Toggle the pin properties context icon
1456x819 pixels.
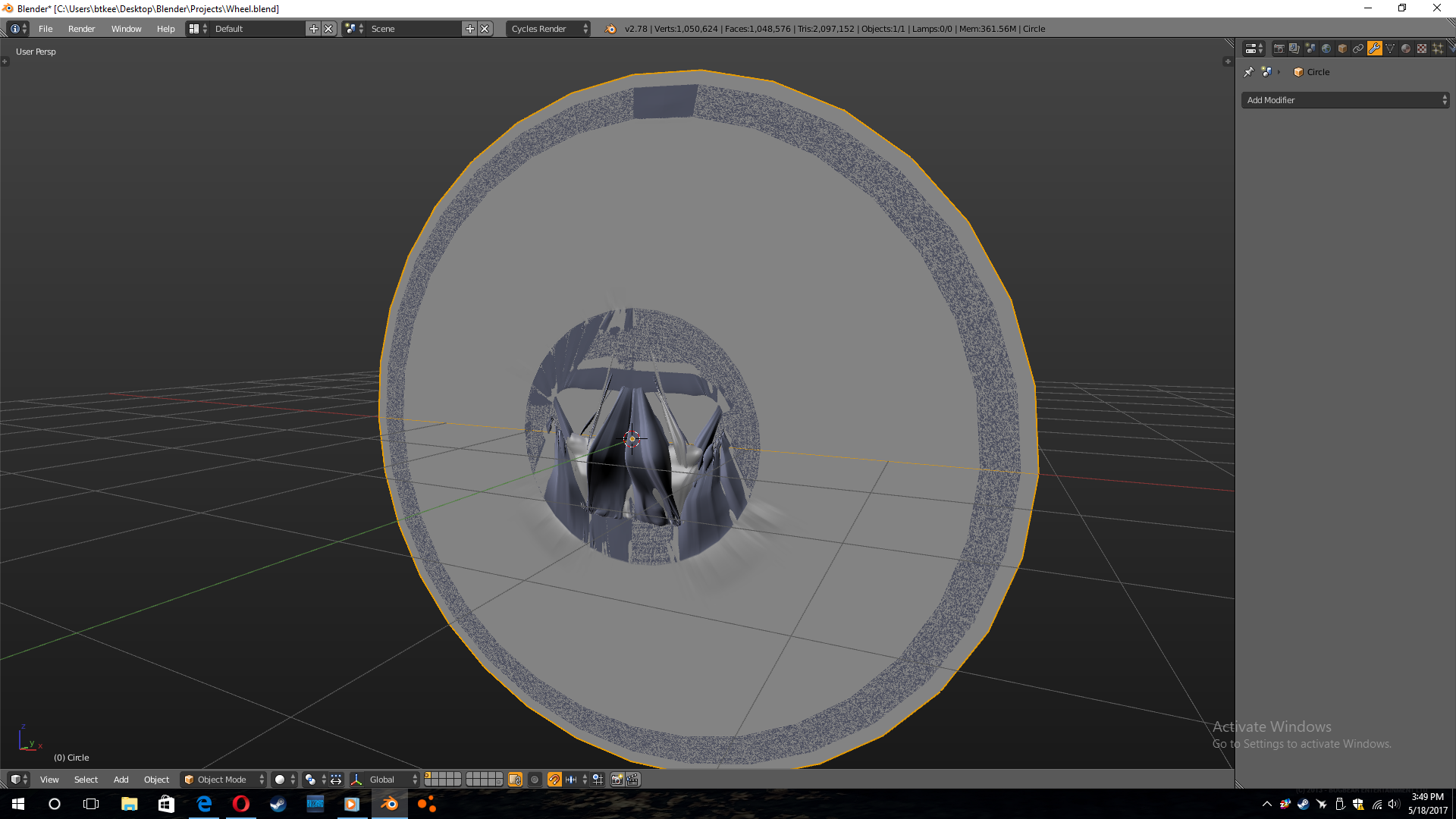tap(1249, 72)
